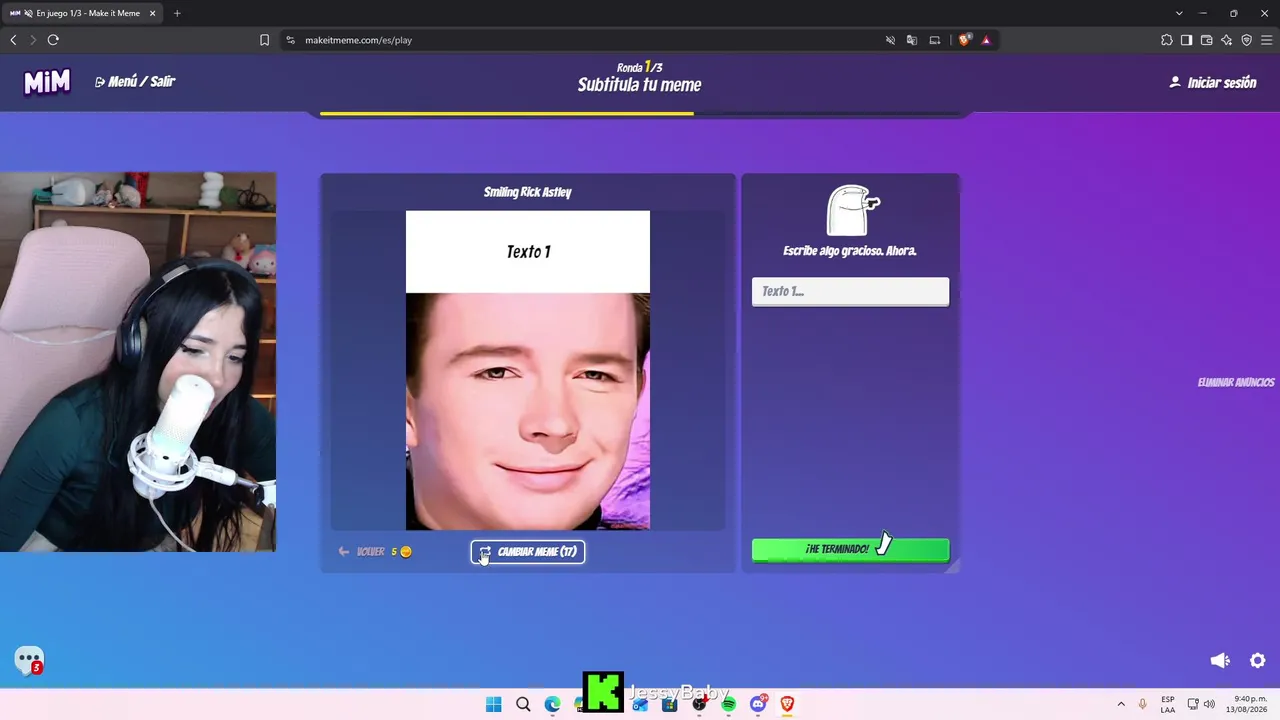Click the MiM logo
1280x720 pixels.
click(47, 82)
